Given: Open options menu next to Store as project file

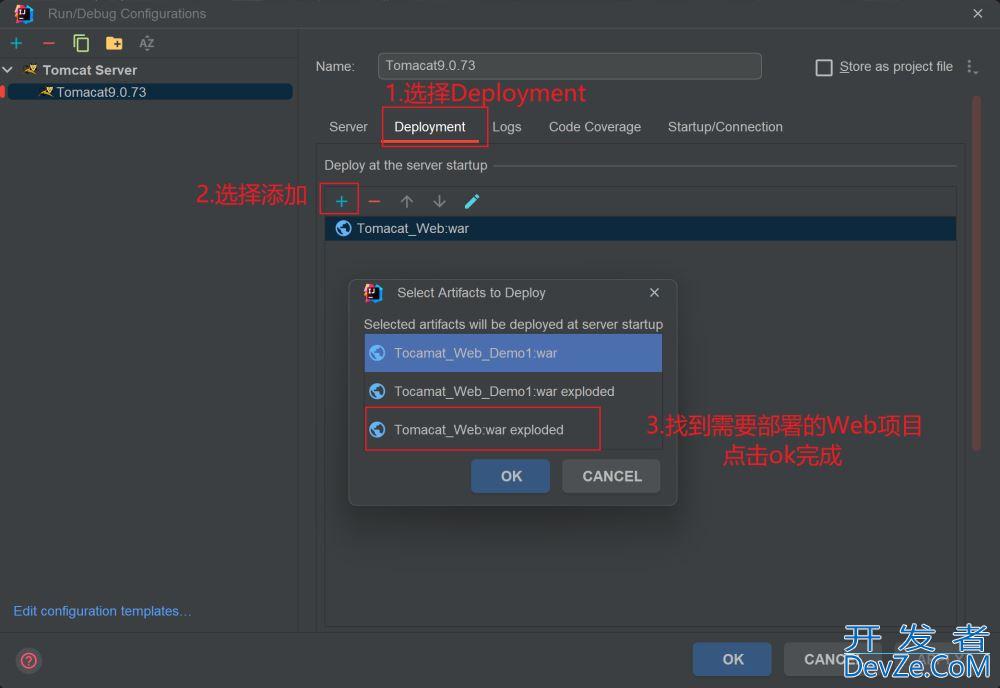Looking at the screenshot, I should pos(971,67).
